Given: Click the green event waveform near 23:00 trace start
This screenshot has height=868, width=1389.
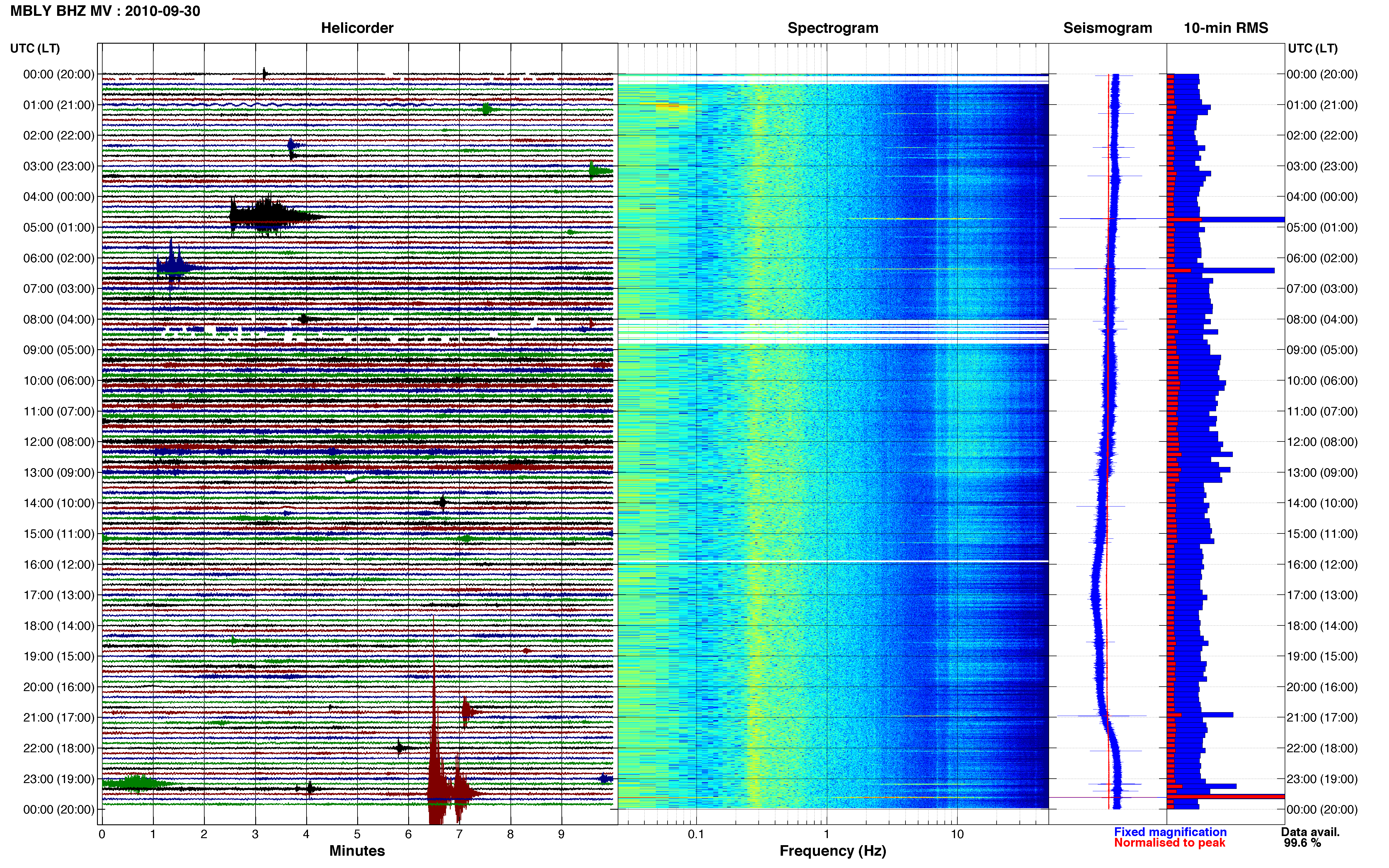Looking at the screenshot, I should pyautogui.click(x=137, y=784).
